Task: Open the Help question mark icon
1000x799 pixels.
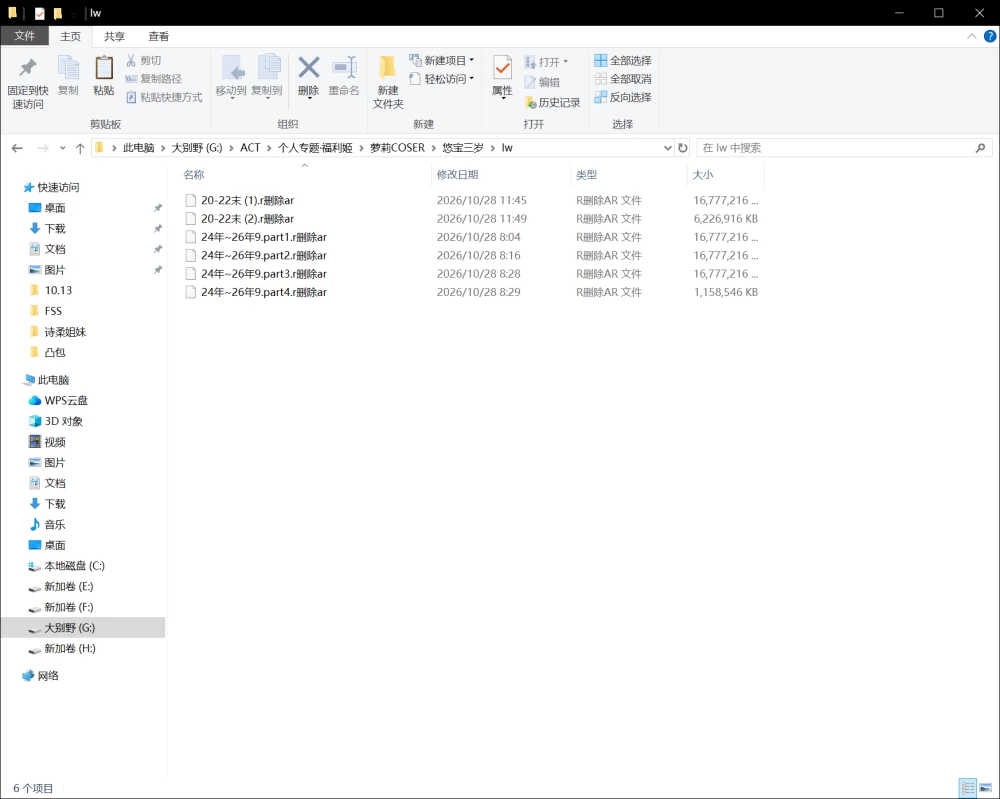Action: (990, 36)
